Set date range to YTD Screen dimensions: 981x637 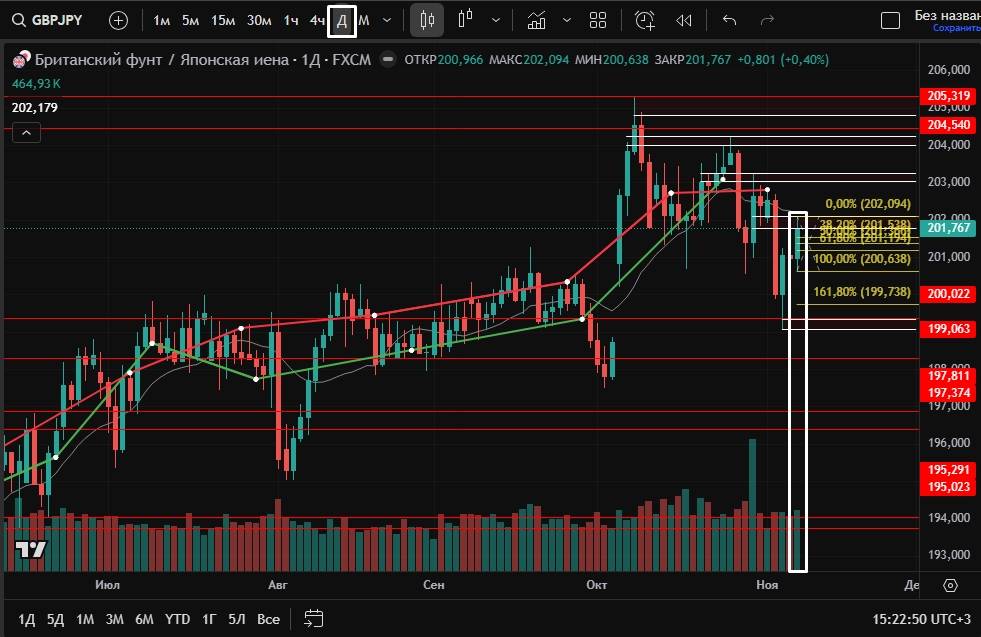[177, 619]
